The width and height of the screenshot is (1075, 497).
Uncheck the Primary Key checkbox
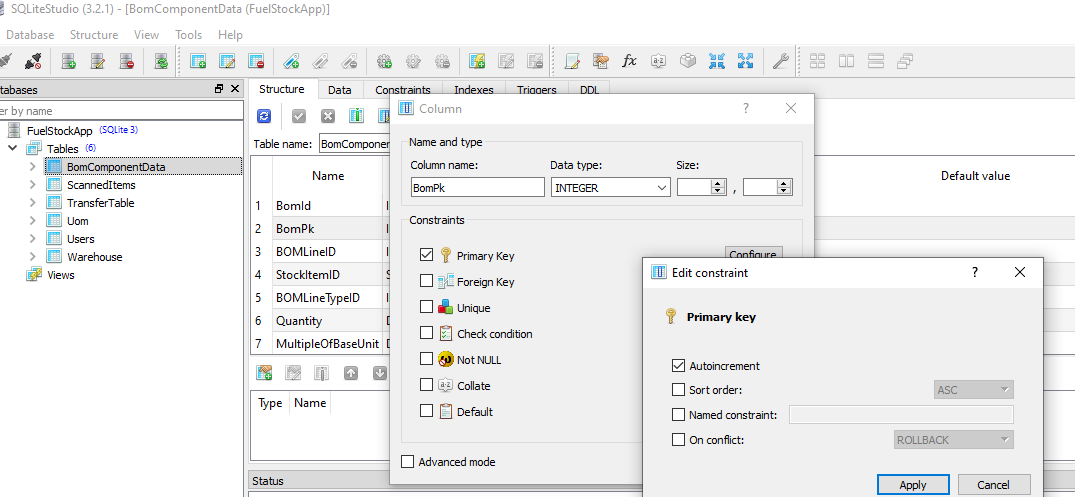426,255
